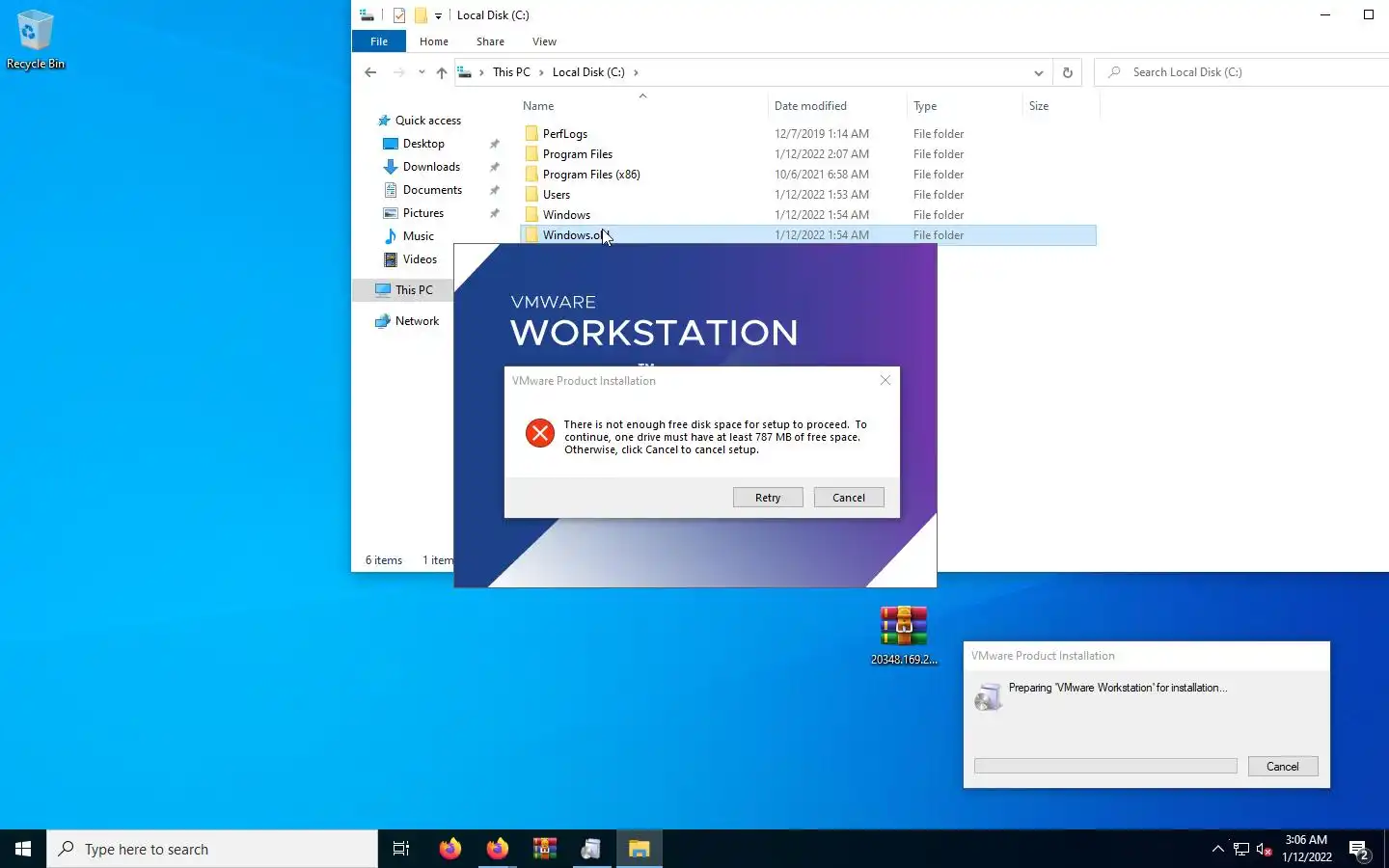The height and width of the screenshot is (868, 1389).
Task: Open the File tab in Explorer
Action: pyautogui.click(x=379, y=41)
